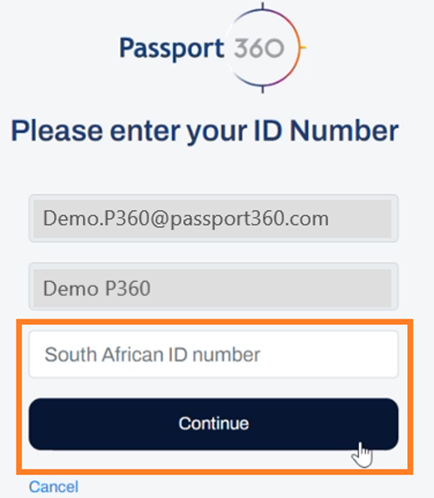
Task: Click the 'ID Number' words in the title
Action: pos(326,130)
